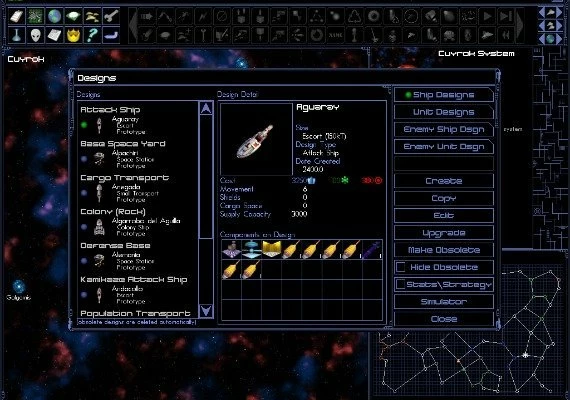
Task: Click the greyed move-to arrow order icon
Action: [x=147, y=16]
